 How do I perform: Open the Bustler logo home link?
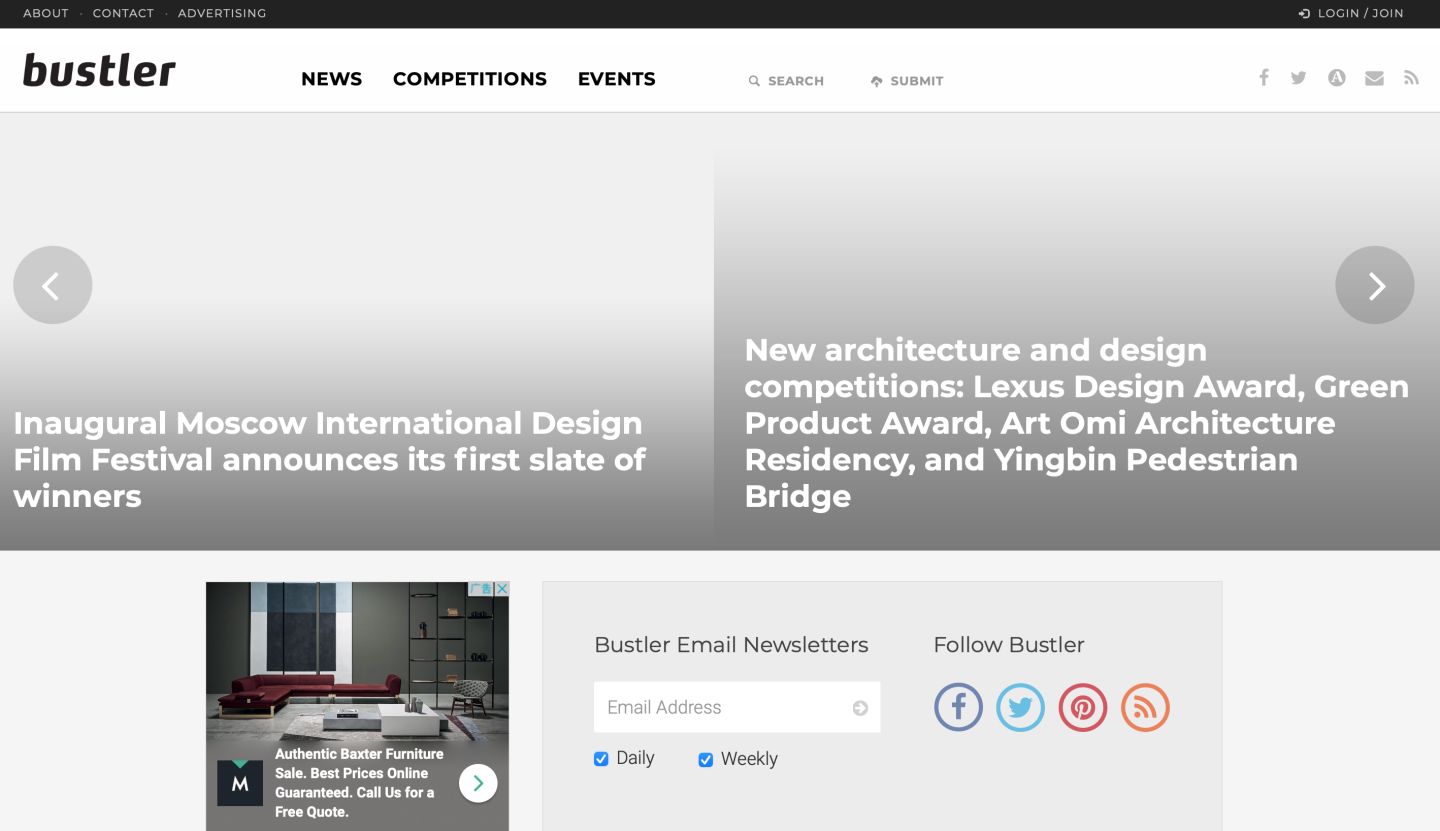[x=99, y=71]
